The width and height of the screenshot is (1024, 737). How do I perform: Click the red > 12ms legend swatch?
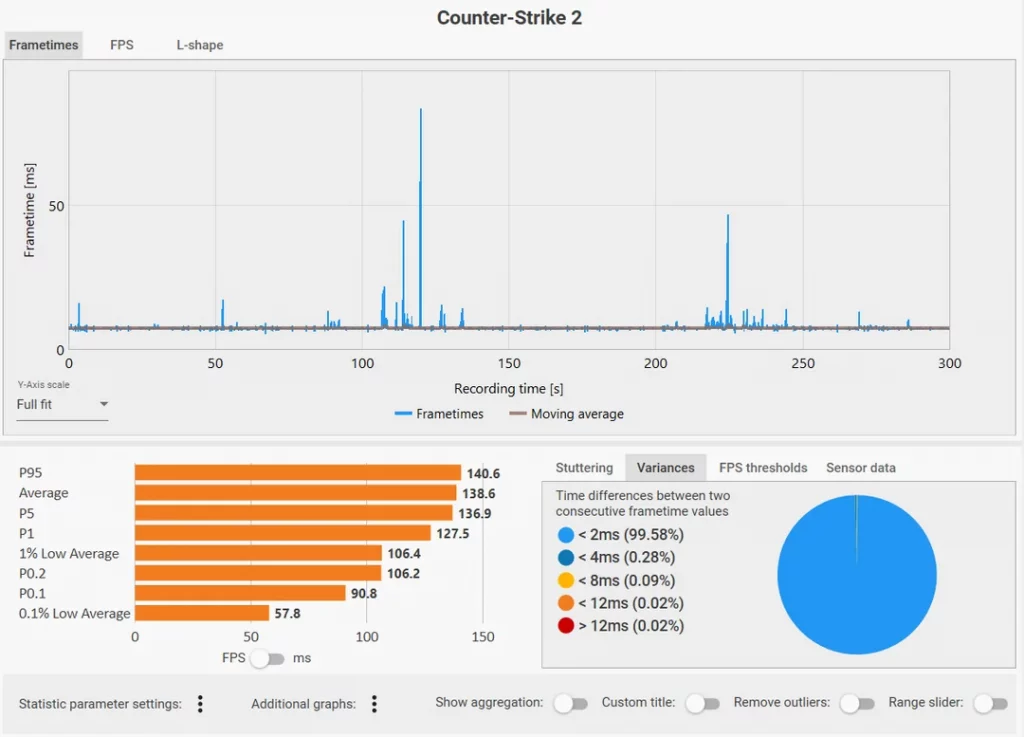tap(566, 625)
